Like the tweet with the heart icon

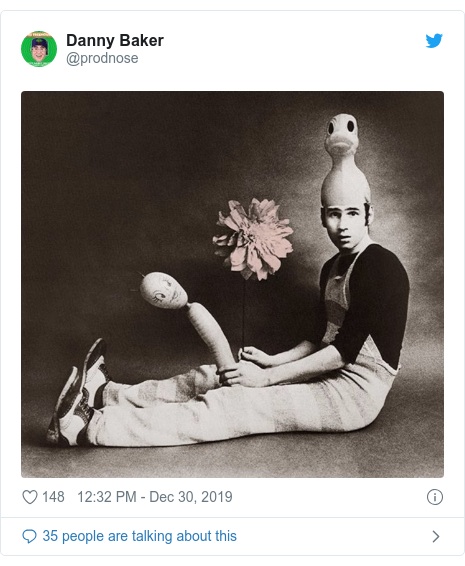[x=30, y=497]
